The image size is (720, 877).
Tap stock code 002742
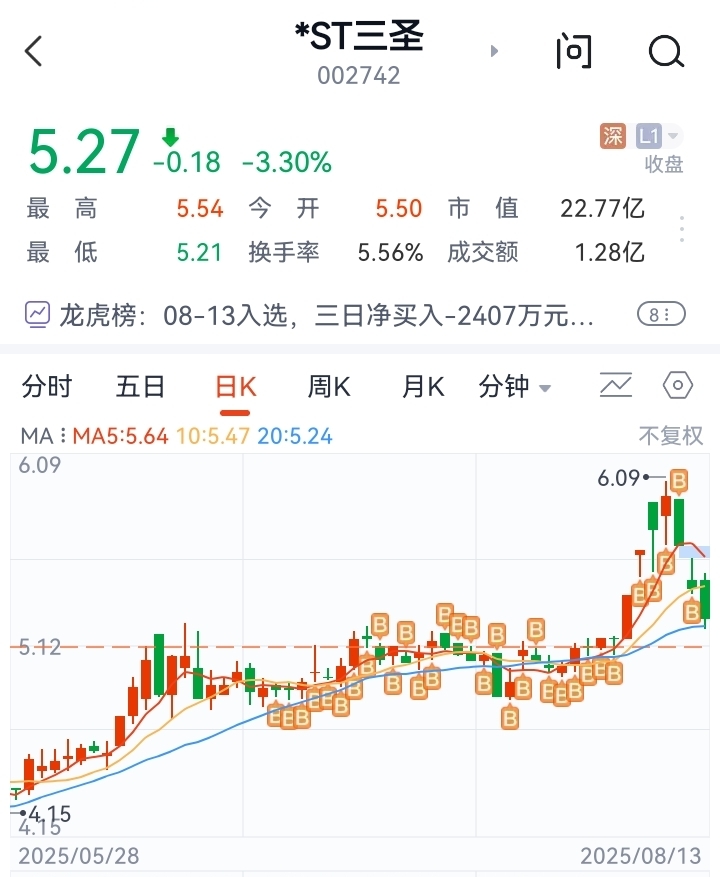[359, 76]
